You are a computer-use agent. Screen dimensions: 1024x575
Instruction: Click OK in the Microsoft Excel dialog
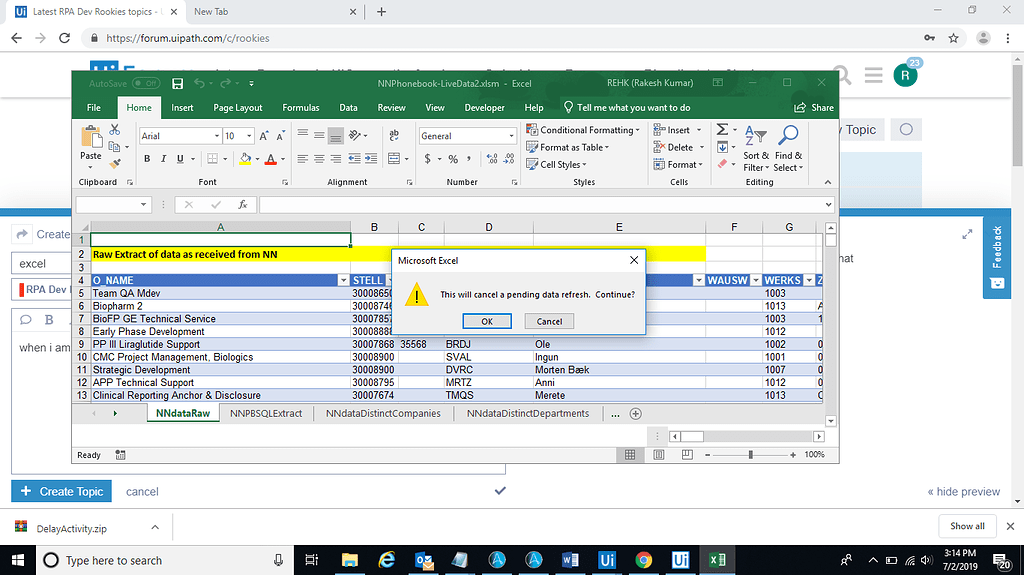click(487, 321)
